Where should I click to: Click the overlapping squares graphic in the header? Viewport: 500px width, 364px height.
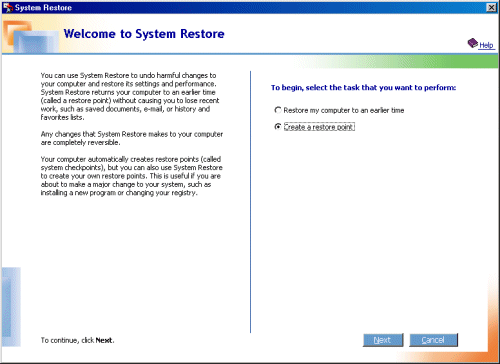(x=31, y=36)
